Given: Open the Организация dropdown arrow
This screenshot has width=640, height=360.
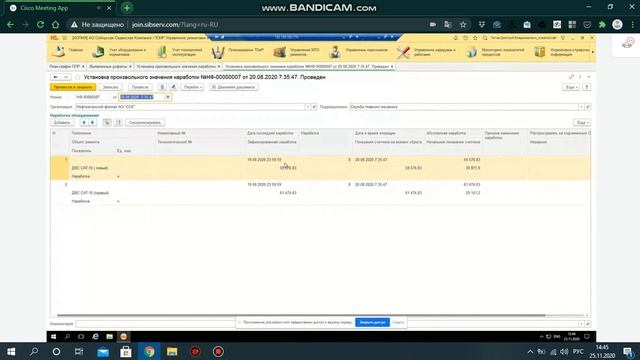Looking at the screenshot, I should pos(308,107).
